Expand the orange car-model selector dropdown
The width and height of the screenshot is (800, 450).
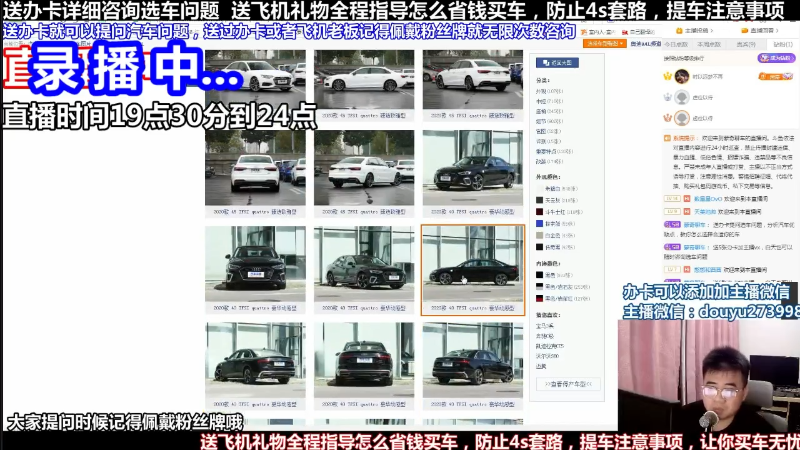tap(604, 44)
